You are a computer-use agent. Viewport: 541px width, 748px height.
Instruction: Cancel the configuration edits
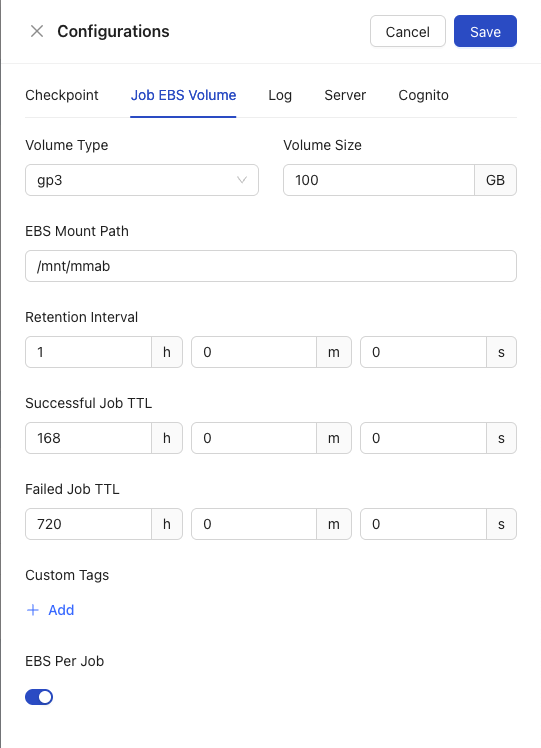click(x=408, y=31)
